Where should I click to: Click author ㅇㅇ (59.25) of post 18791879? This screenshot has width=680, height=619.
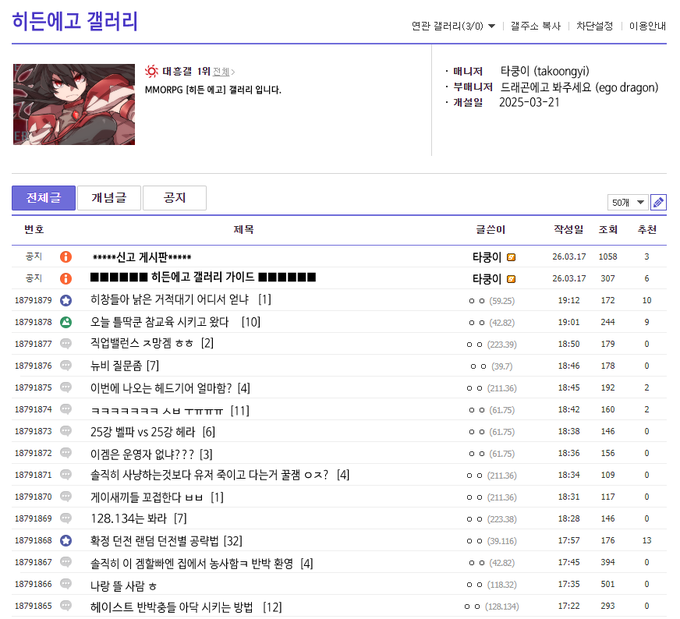[x=491, y=301]
